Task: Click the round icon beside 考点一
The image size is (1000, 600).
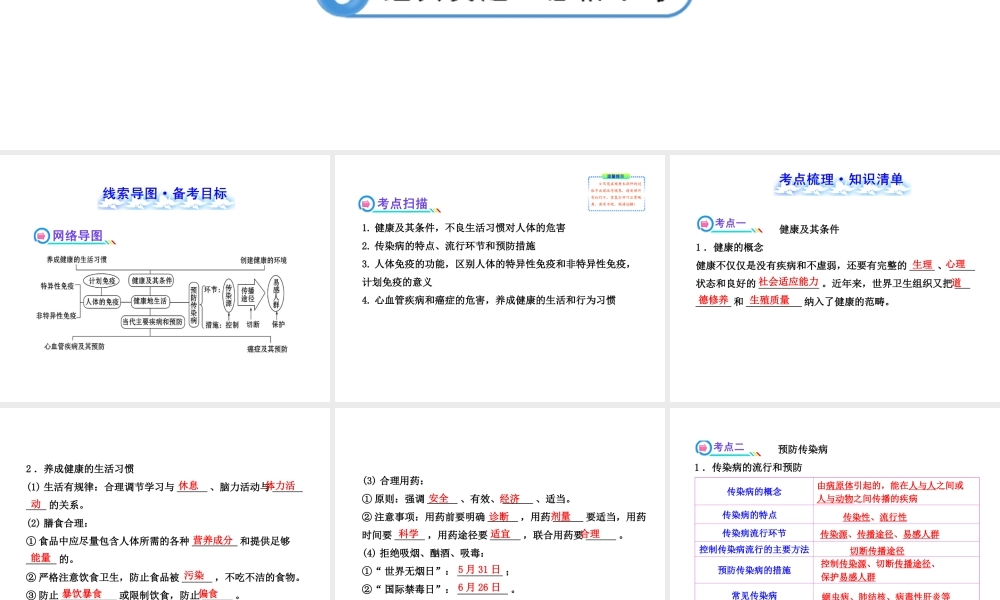Action: click(x=705, y=223)
